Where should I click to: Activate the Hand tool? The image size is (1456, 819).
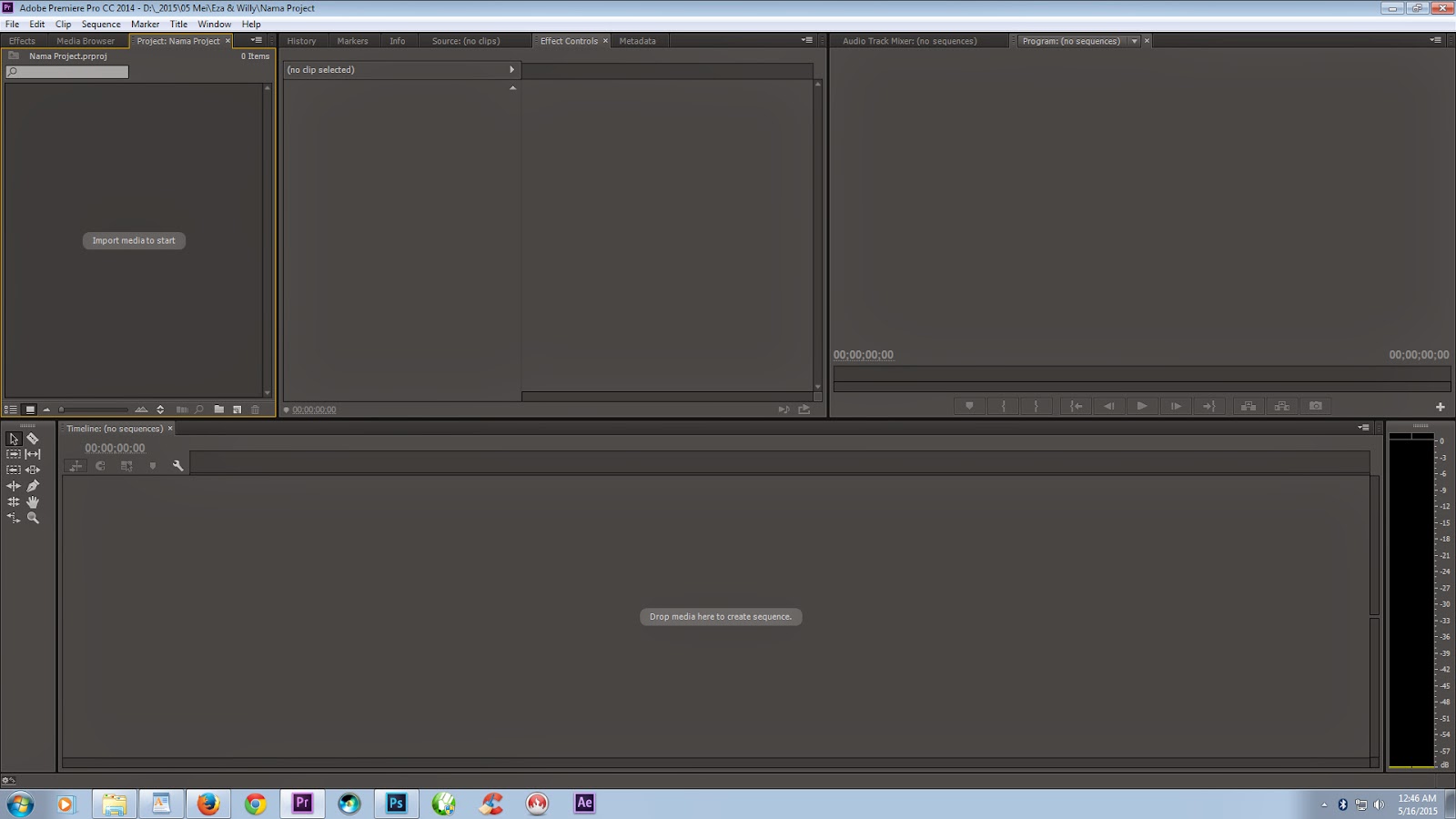[x=33, y=501]
